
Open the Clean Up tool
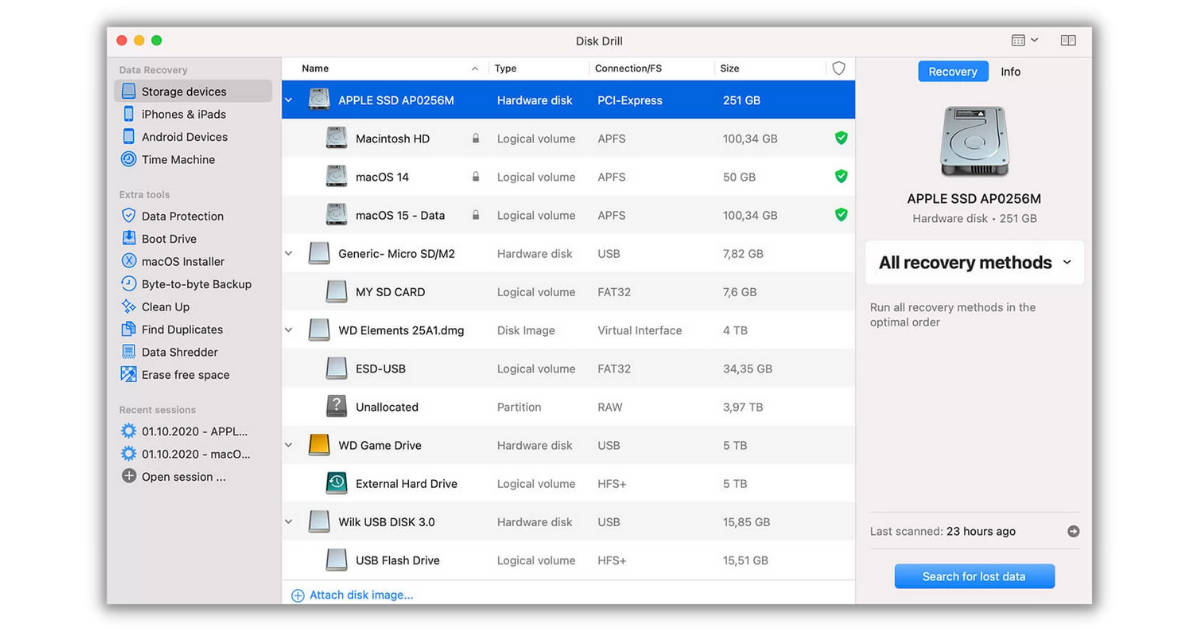(166, 306)
